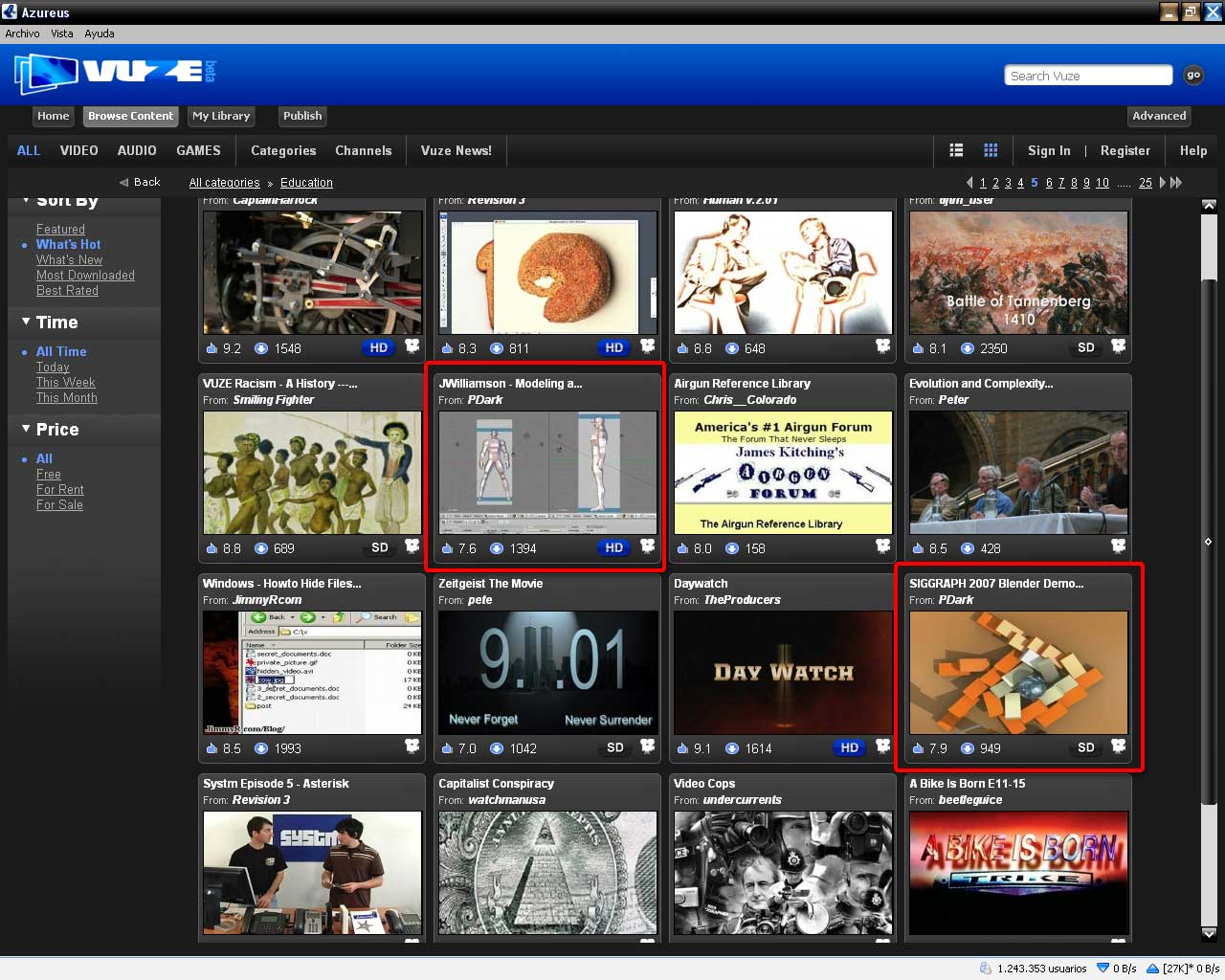The height and width of the screenshot is (980, 1225).
Task: Click camera icon on Evolution and Complexity card
Action: 1118,546
